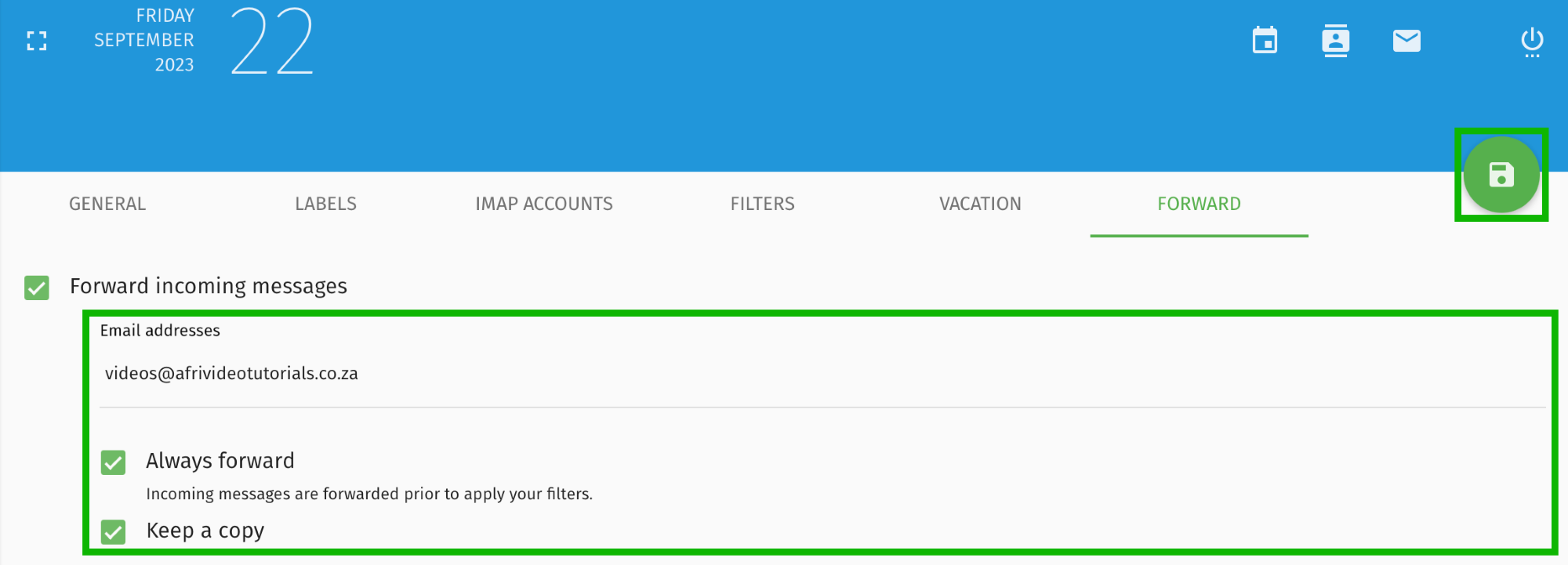Save preferences with green floppy button

coord(1501,175)
